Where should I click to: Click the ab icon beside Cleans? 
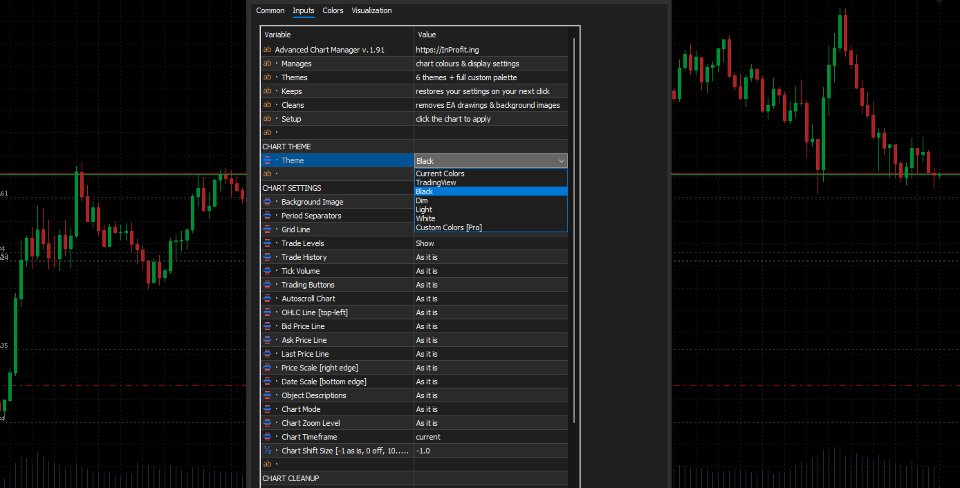[267, 105]
